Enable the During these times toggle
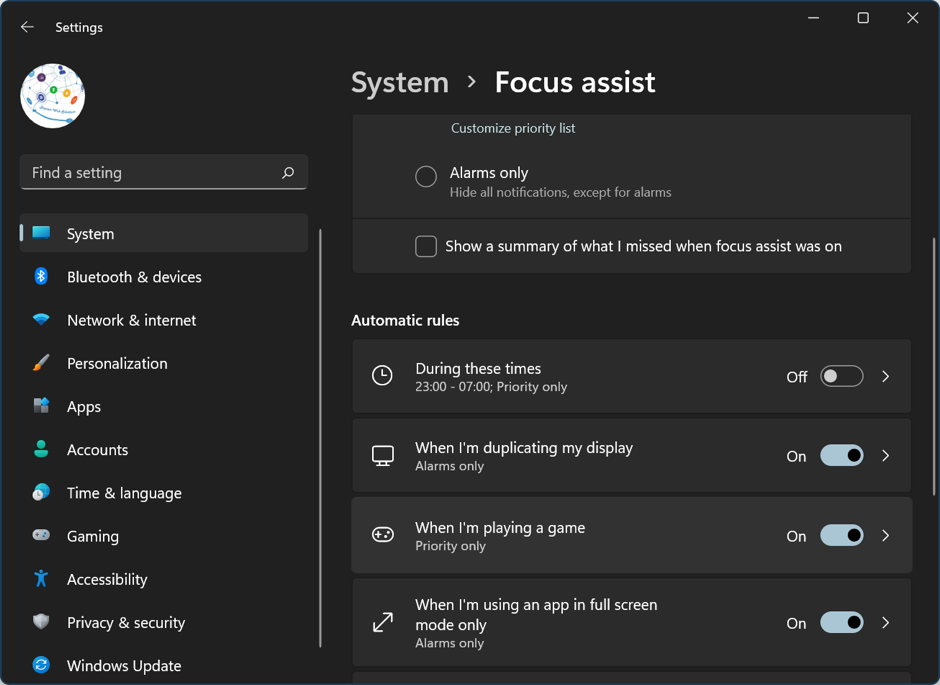This screenshot has height=685, width=940. click(x=842, y=376)
